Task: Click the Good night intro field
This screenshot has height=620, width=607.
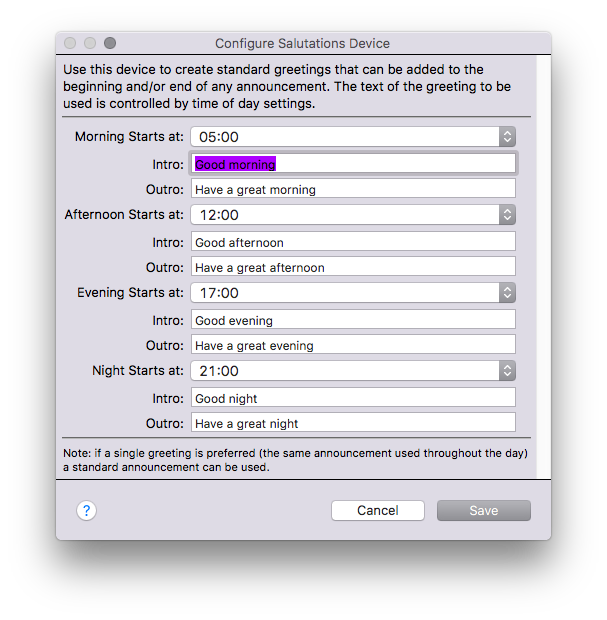Action: 353,397
